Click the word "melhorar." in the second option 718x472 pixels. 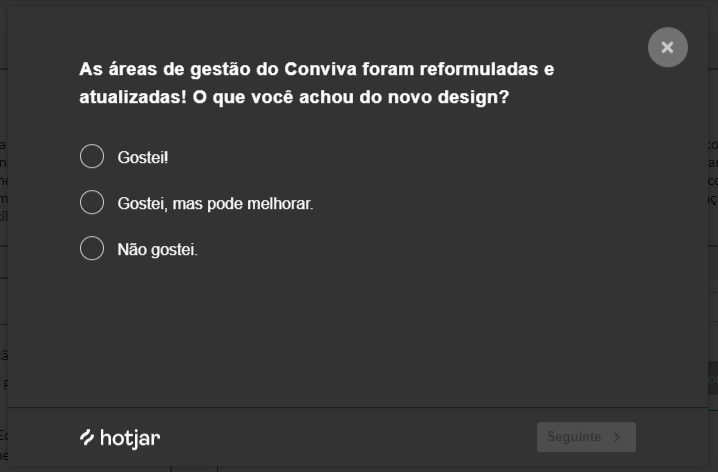280,204
